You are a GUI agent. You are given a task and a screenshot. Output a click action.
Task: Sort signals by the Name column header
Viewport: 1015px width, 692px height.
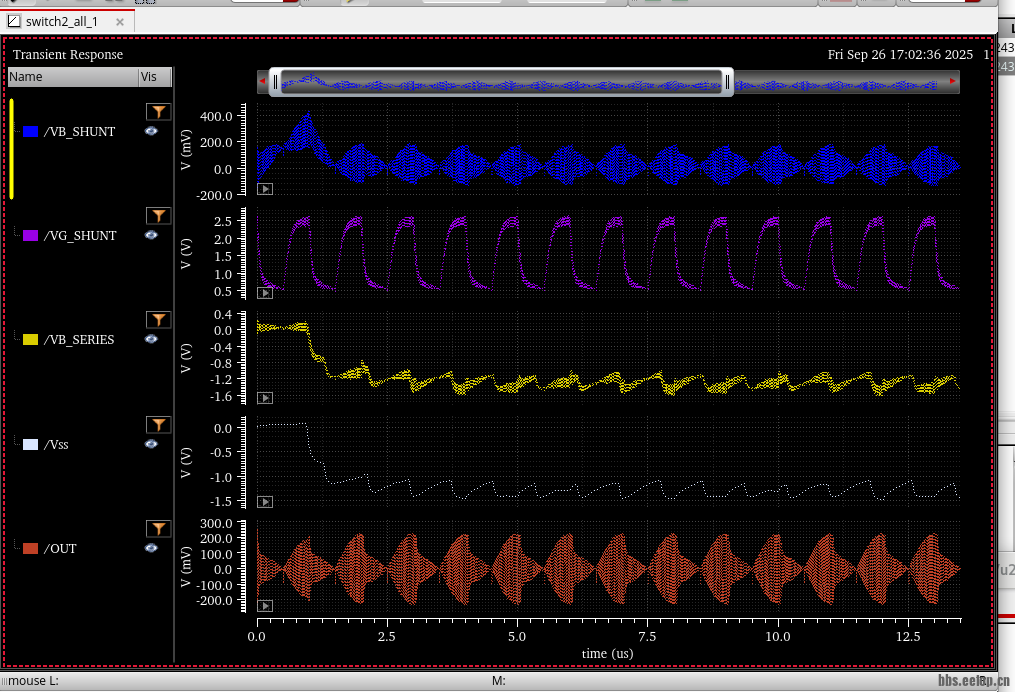click(73, 76)
